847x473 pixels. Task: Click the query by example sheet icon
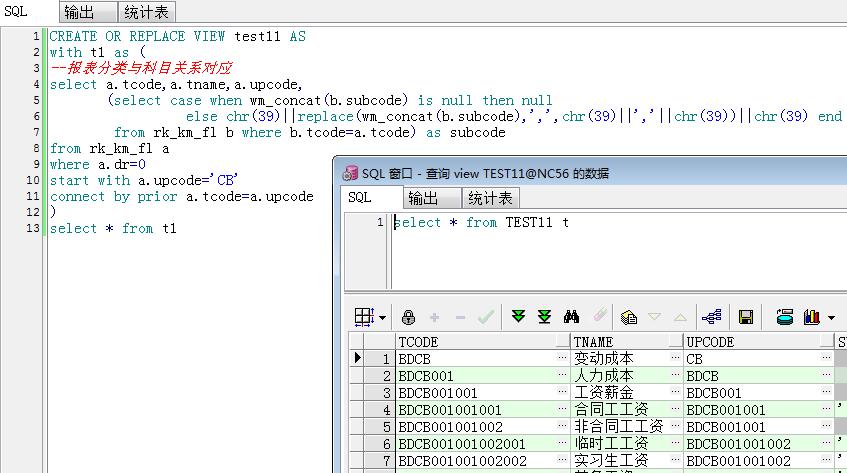(x=629, y=317)
